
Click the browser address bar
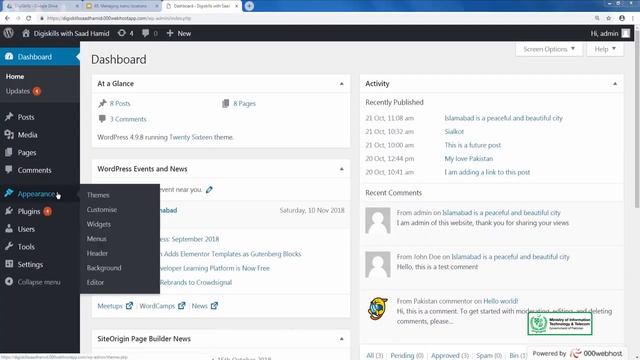point(314,18)
